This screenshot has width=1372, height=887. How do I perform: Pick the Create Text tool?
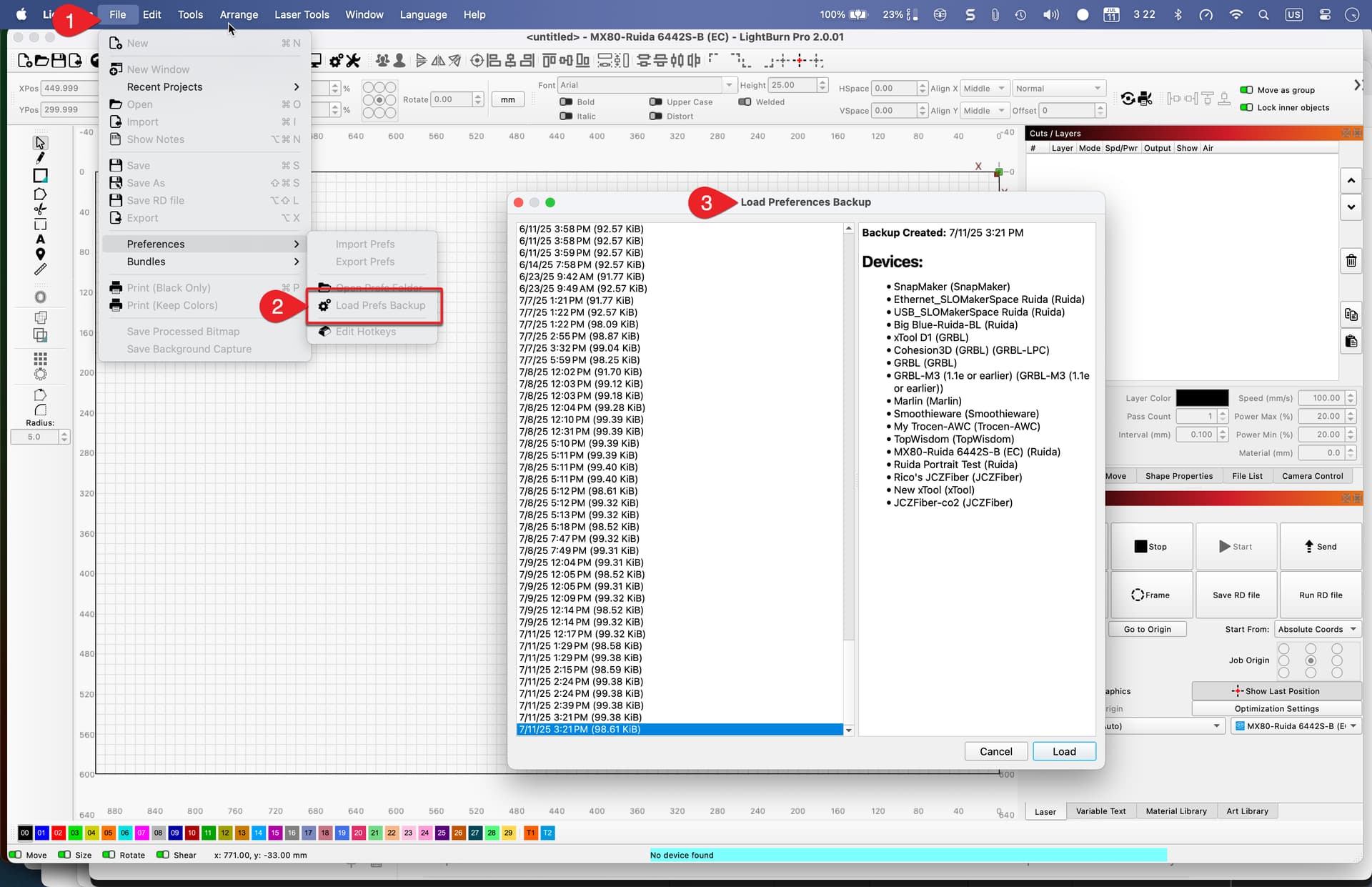(40, 239)
